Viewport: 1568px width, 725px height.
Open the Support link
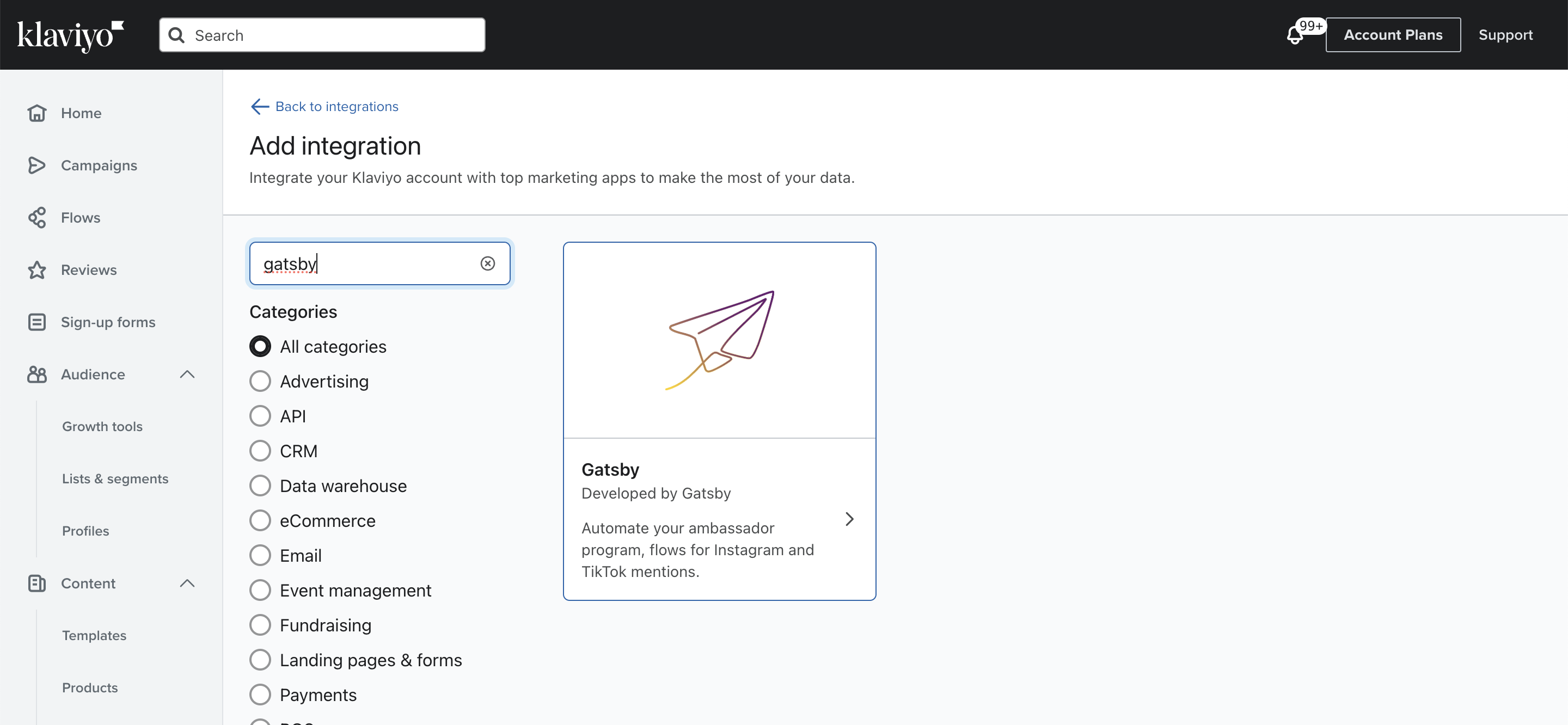[x=1506, y=35]
